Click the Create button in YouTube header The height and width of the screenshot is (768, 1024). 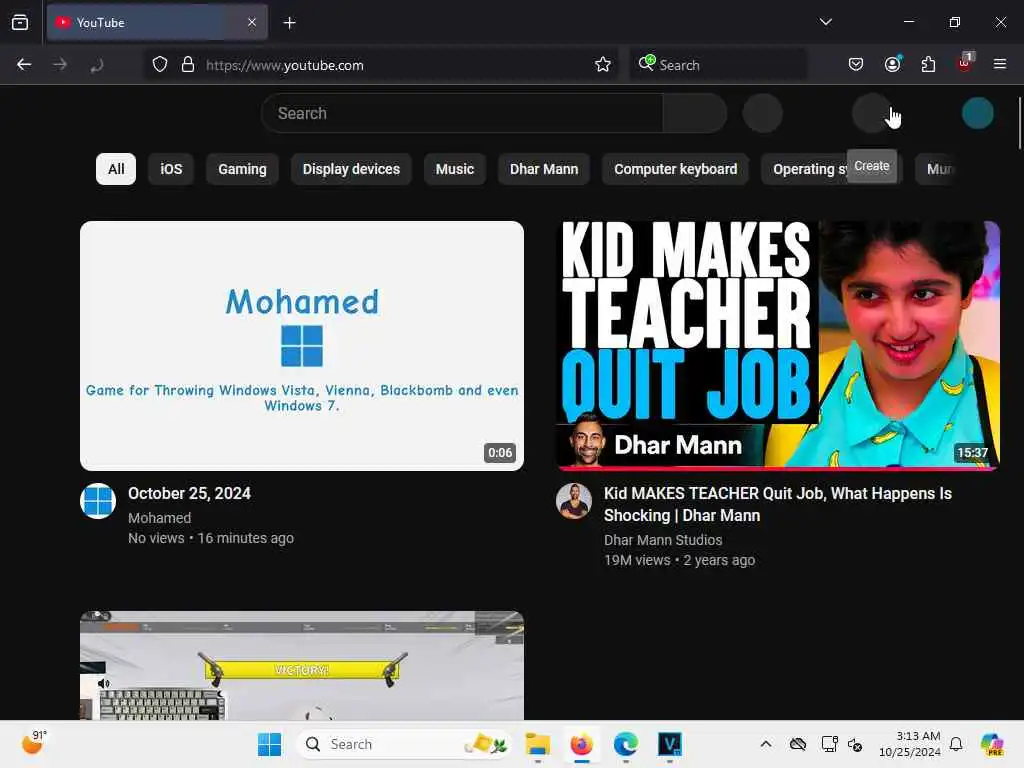click(x=872, y=114)
